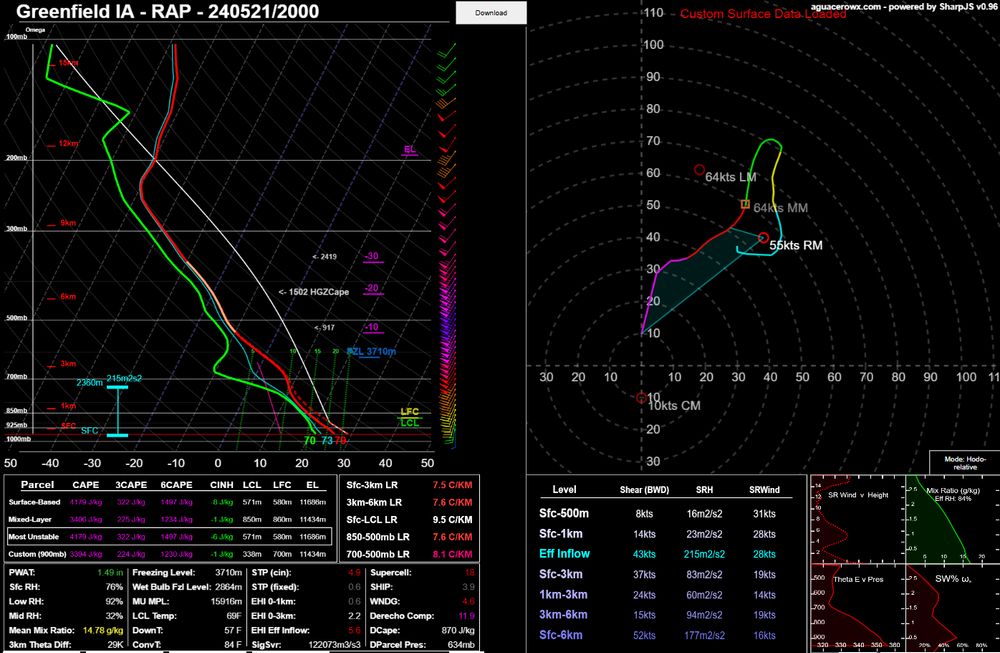Click the SRWind column header
This screenshot has width=1000, height=653.
(x=764, y=490)
